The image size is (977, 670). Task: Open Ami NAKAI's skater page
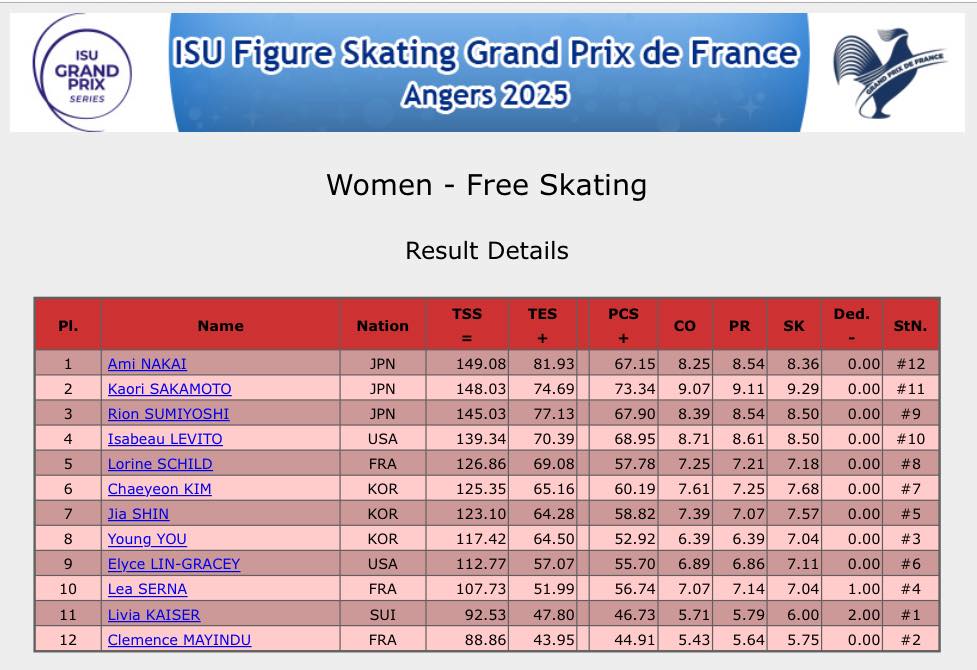tap(147, 364)
